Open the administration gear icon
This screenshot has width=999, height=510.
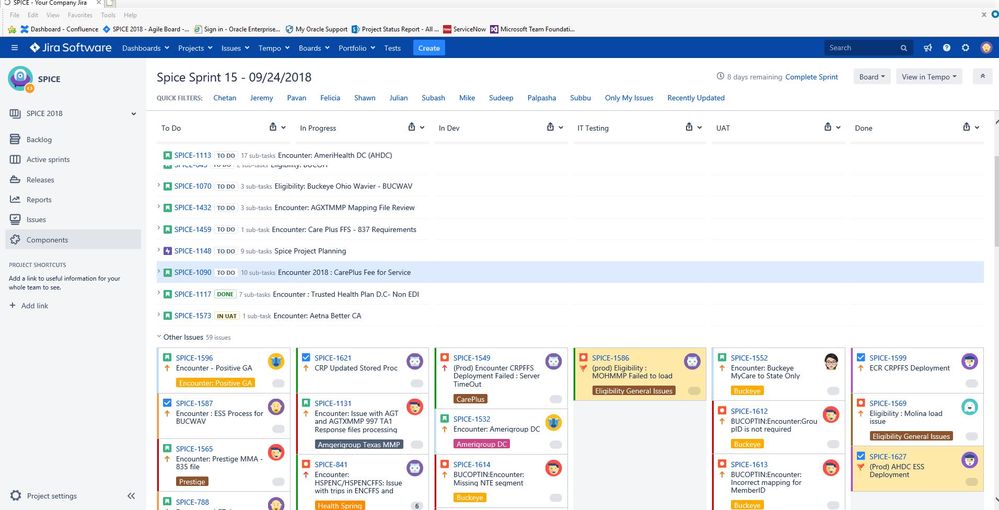pyautogui.click(x=965, y=48)
